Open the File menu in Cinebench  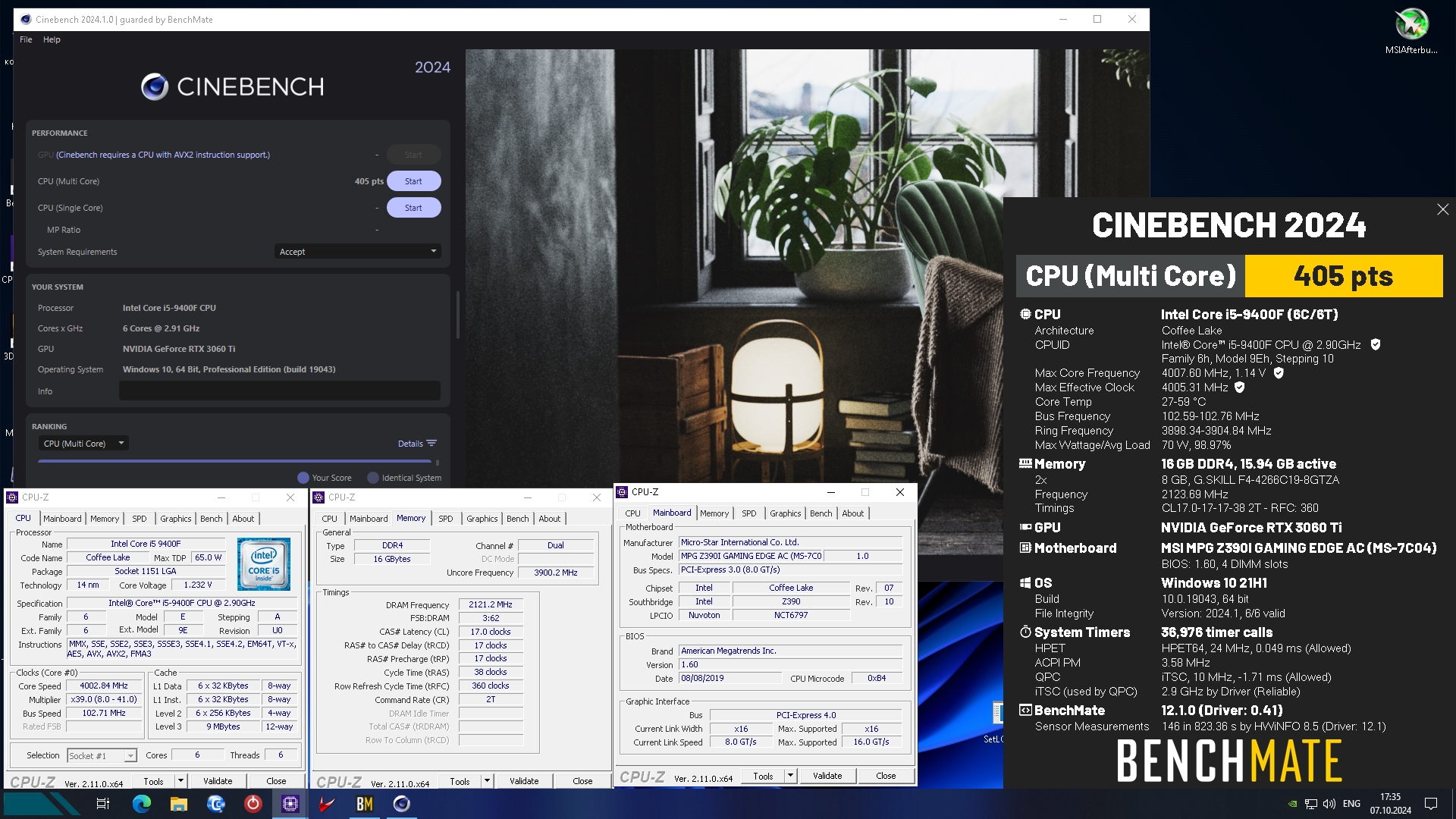[x=26, y=39]
